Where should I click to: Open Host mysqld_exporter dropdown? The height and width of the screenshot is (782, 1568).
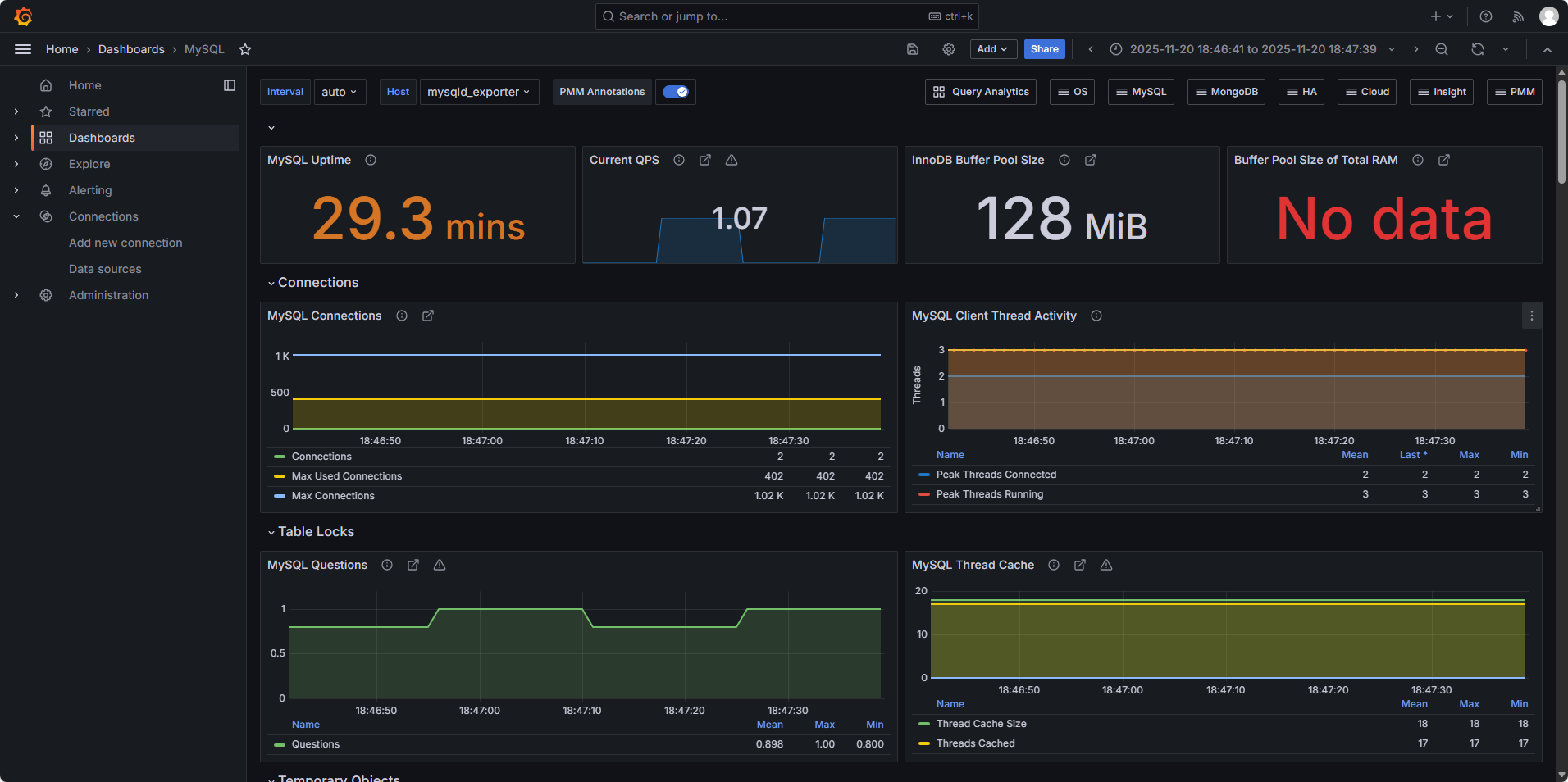pyautogui.click(x=479, y=92)
